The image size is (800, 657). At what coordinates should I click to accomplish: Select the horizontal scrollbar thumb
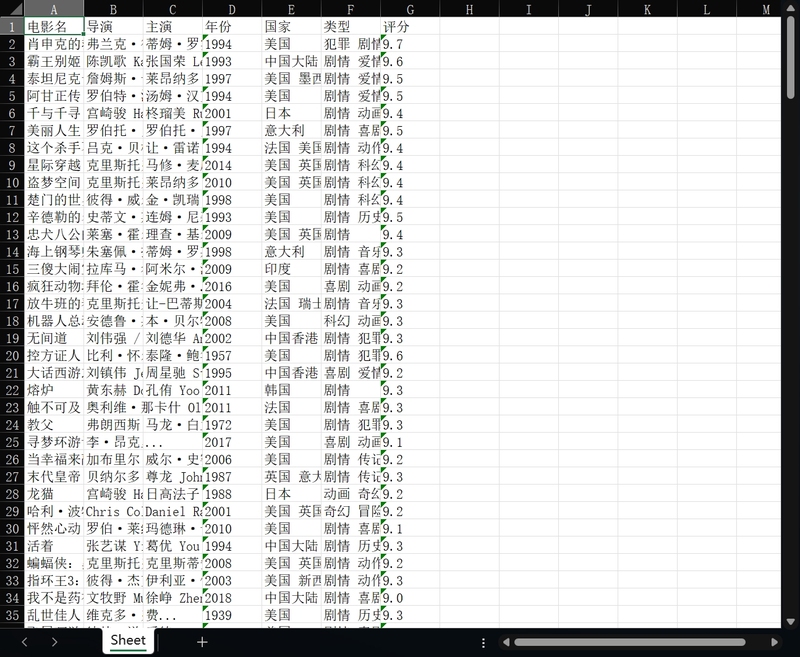(630, 642)
